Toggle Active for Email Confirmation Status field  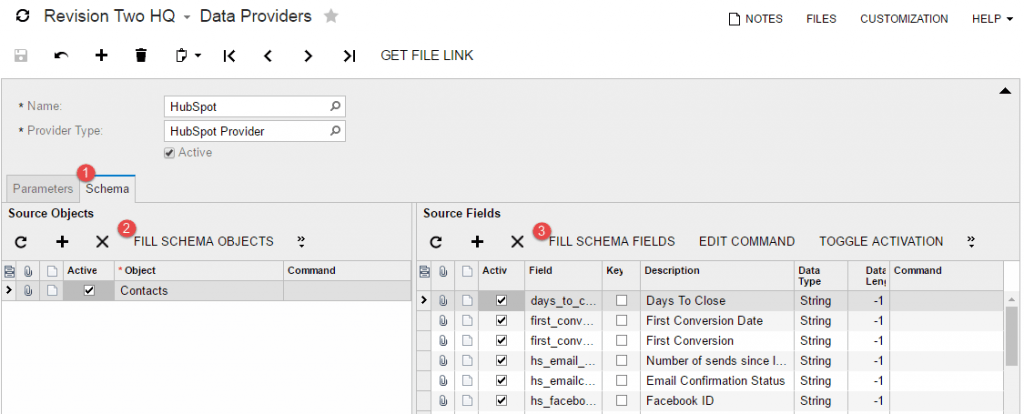click(502, 381)
